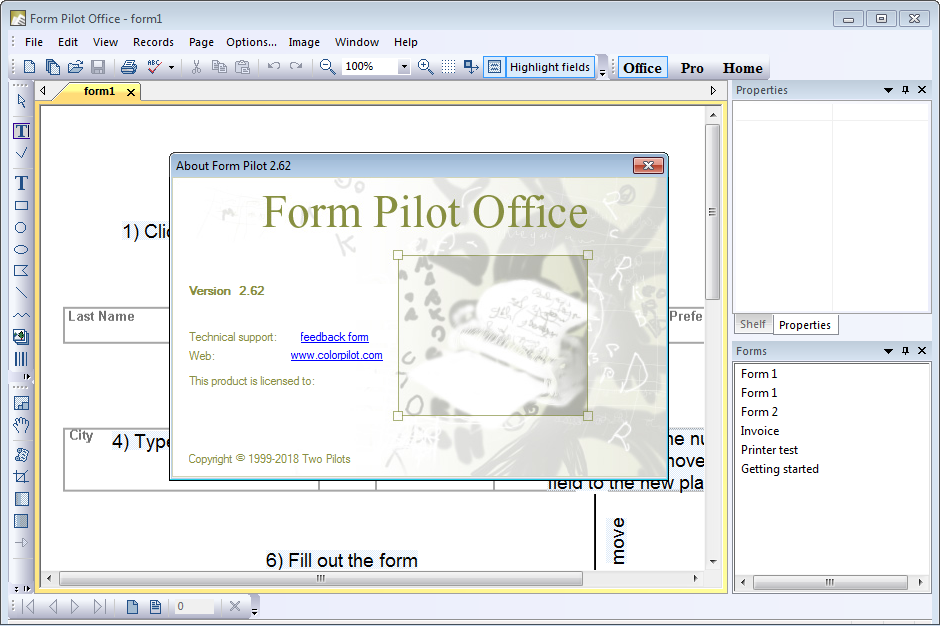
Task: Click the open folder toolbar icon
Action: click(76, 67)
